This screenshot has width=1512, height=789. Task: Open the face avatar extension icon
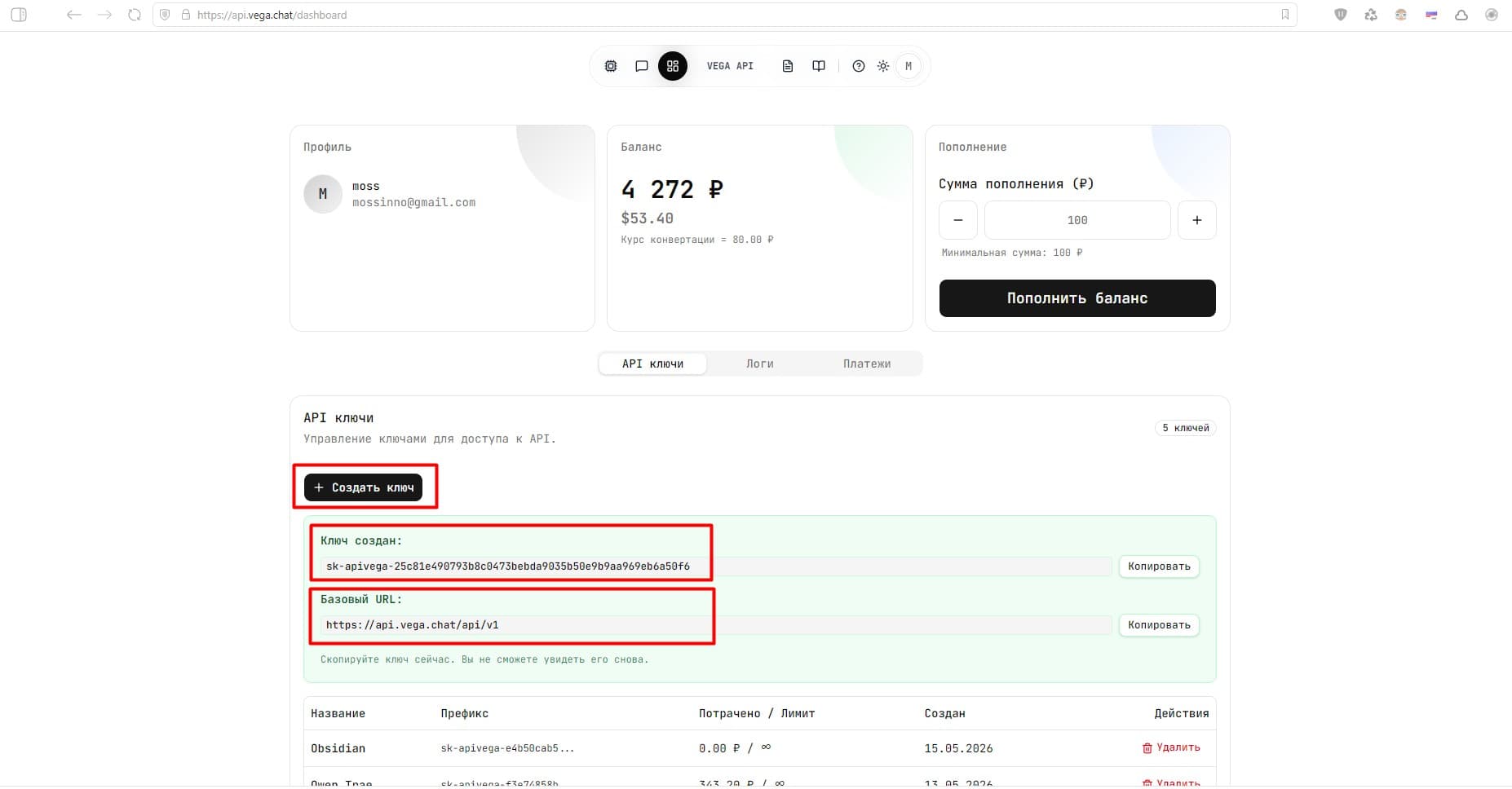click(x=1401, y=15)
